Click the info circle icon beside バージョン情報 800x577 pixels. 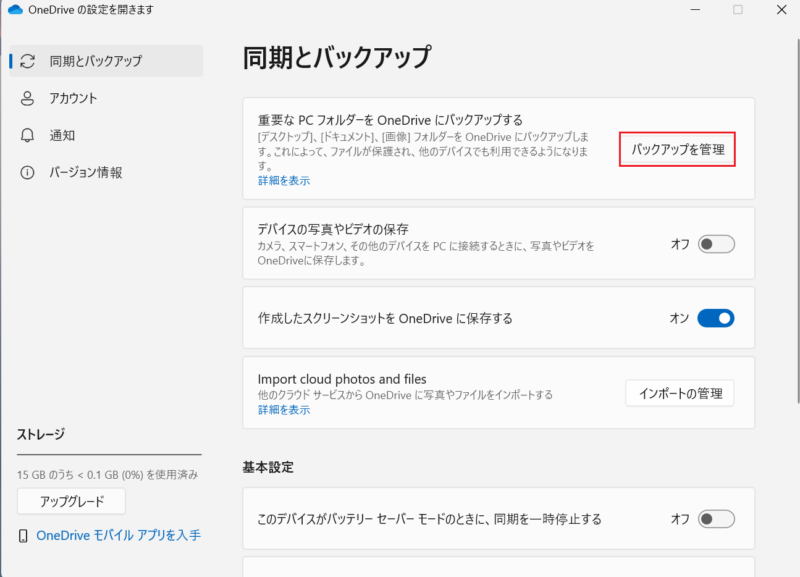[x=27, y=172]
